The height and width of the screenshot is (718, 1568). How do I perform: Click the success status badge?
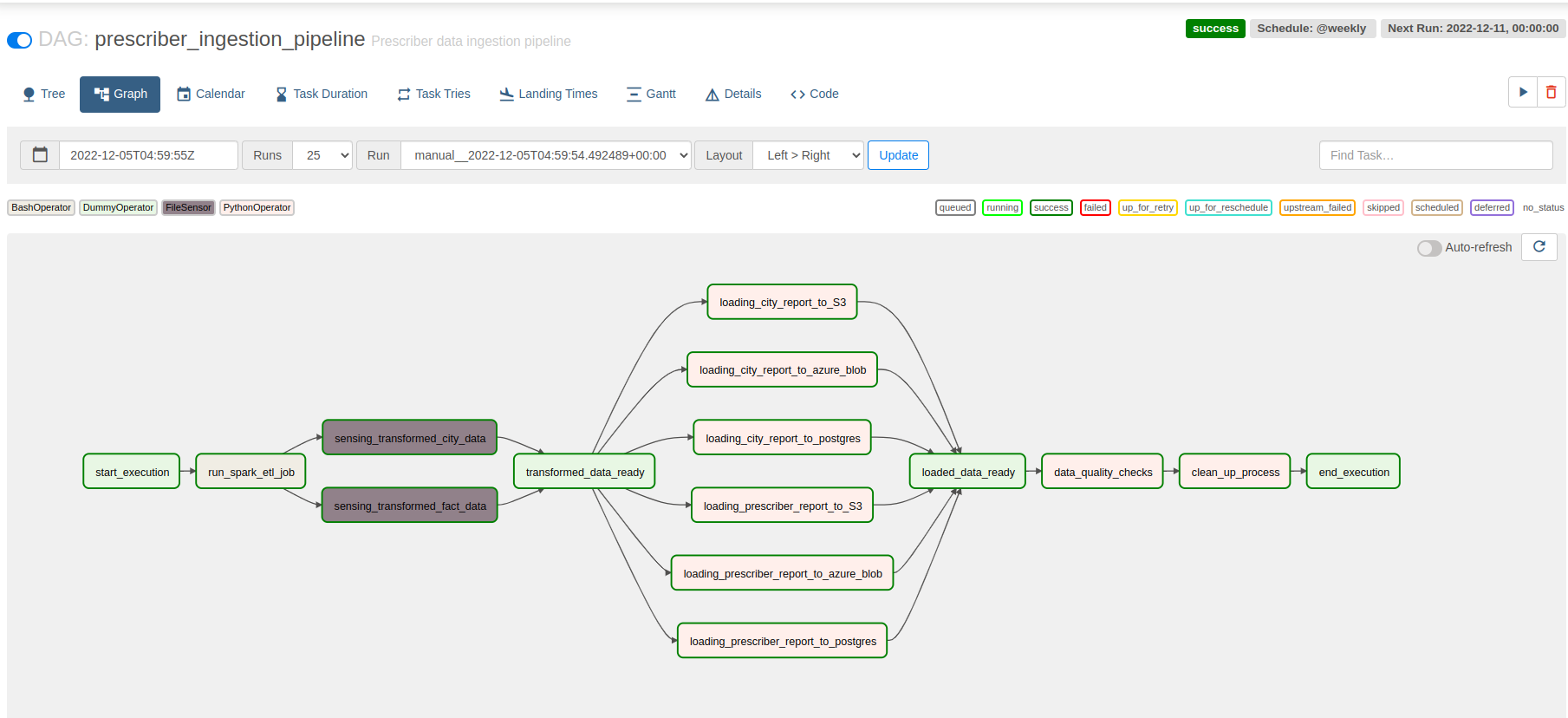(x=1215, y=29)
